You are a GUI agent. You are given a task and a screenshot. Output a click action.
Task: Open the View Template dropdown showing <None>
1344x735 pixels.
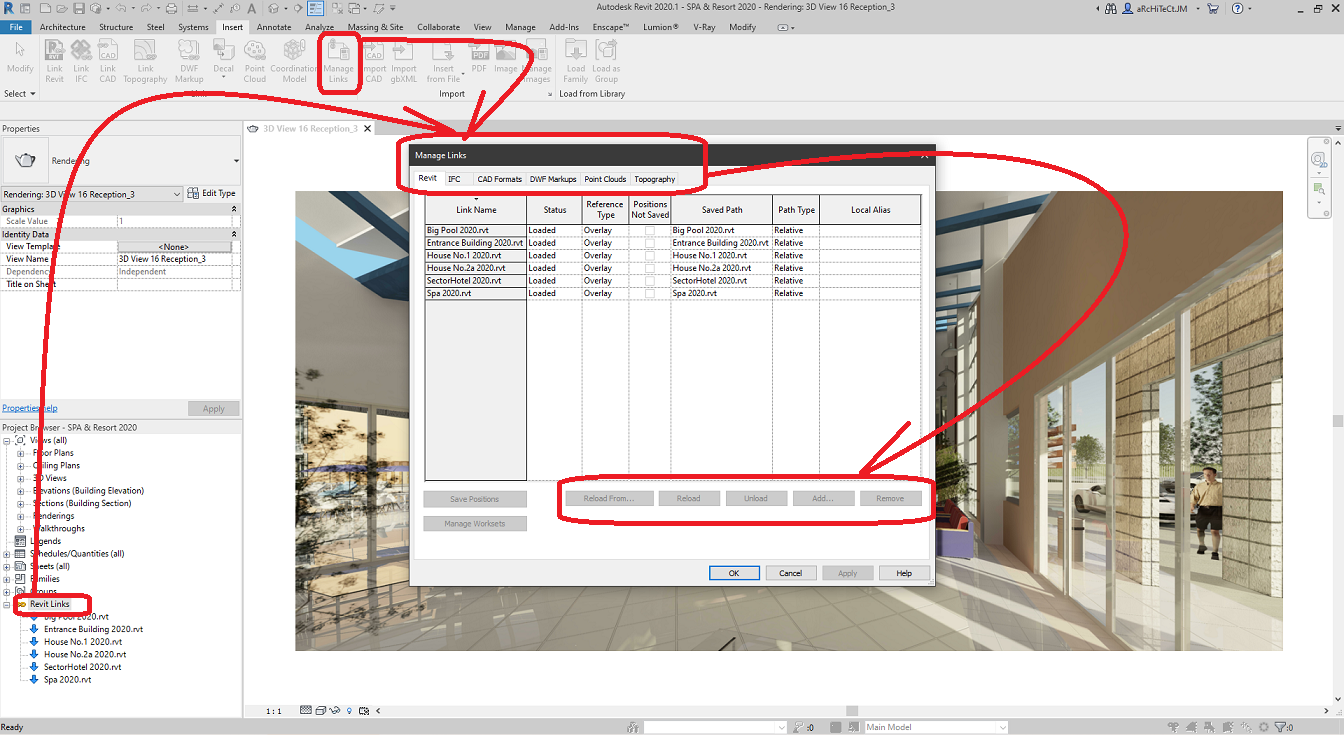click(x=176, y=245)
